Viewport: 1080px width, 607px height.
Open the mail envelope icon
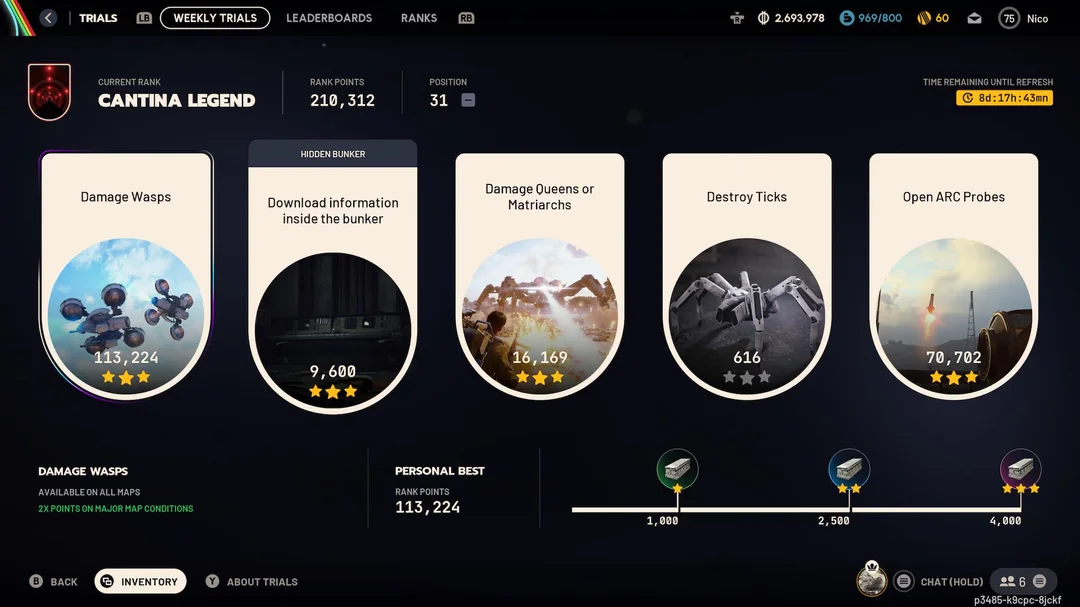974,19
